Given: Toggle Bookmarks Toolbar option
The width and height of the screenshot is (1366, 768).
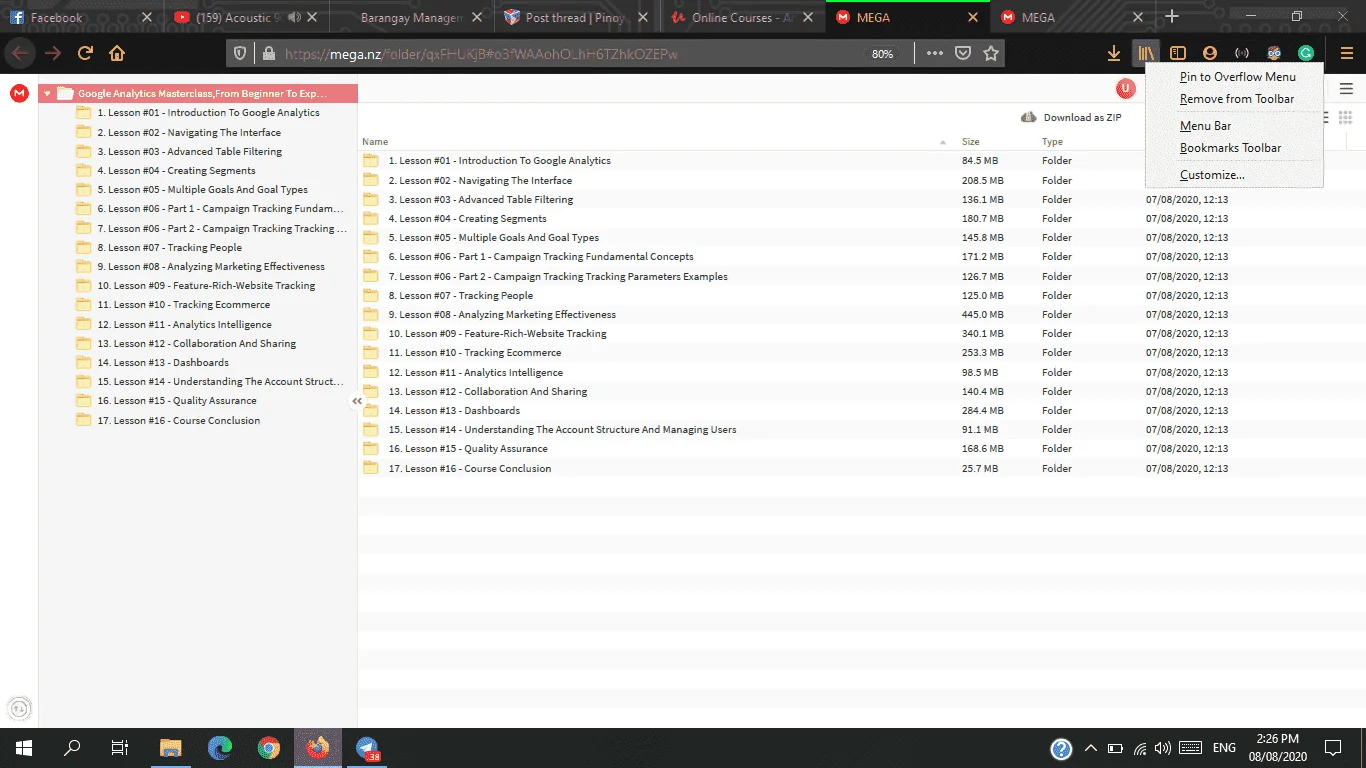Looking at the screenshot, I should (x=1230, y=148).
